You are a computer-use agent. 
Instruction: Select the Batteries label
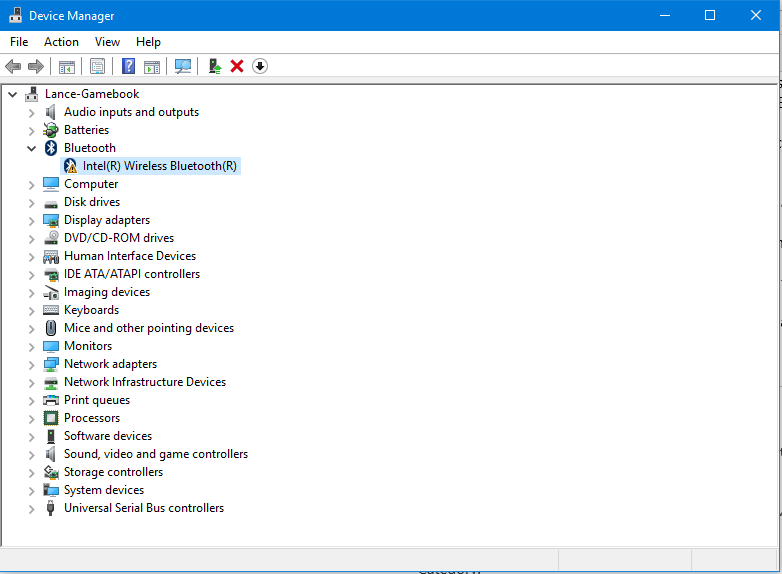click(x=86, y=130)
